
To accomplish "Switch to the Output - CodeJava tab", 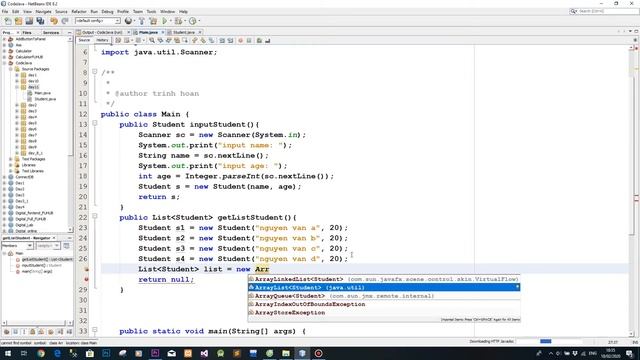I will click(x=102, y=32).
